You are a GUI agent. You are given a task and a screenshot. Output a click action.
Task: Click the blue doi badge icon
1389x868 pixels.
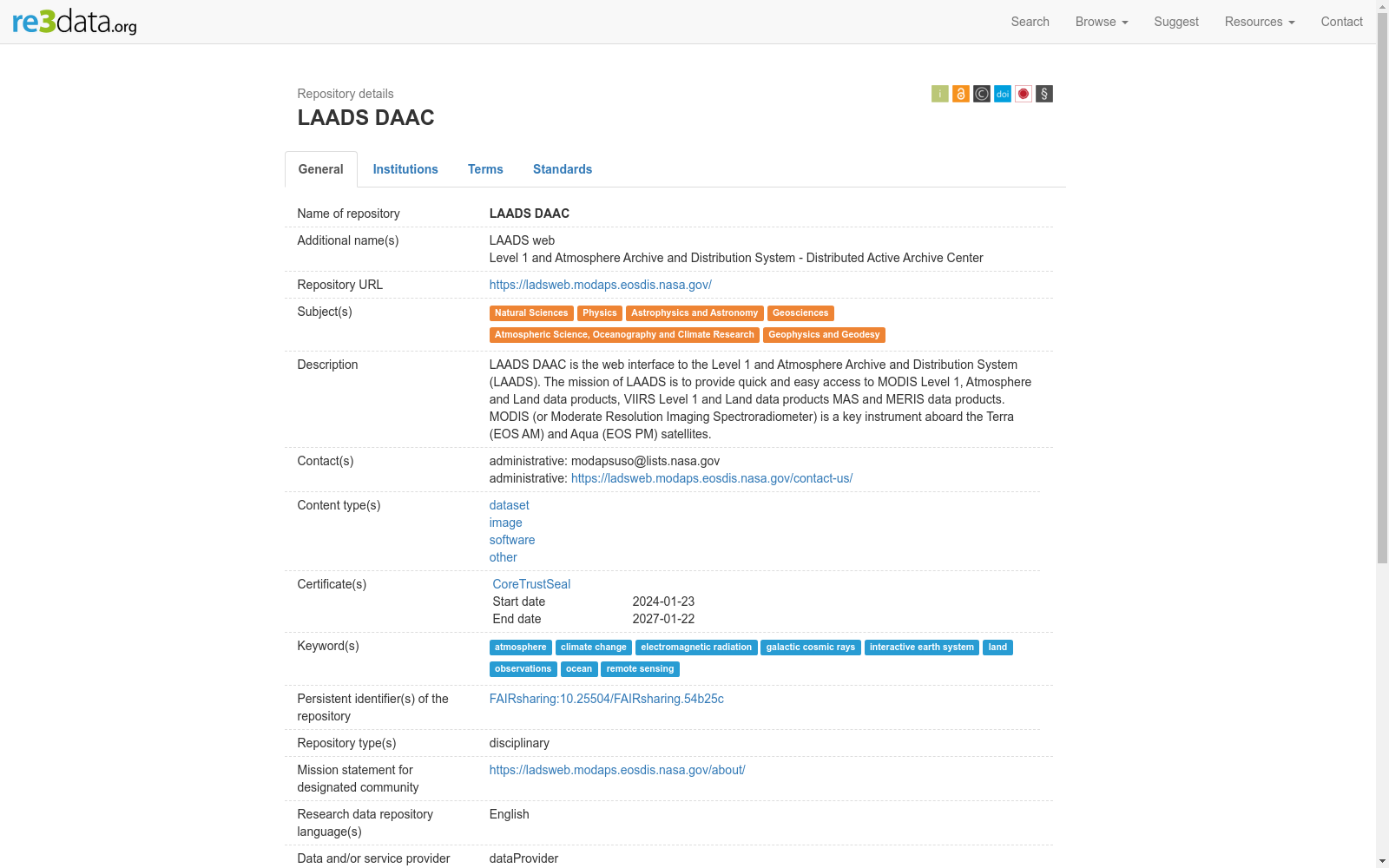(1002, 94)
